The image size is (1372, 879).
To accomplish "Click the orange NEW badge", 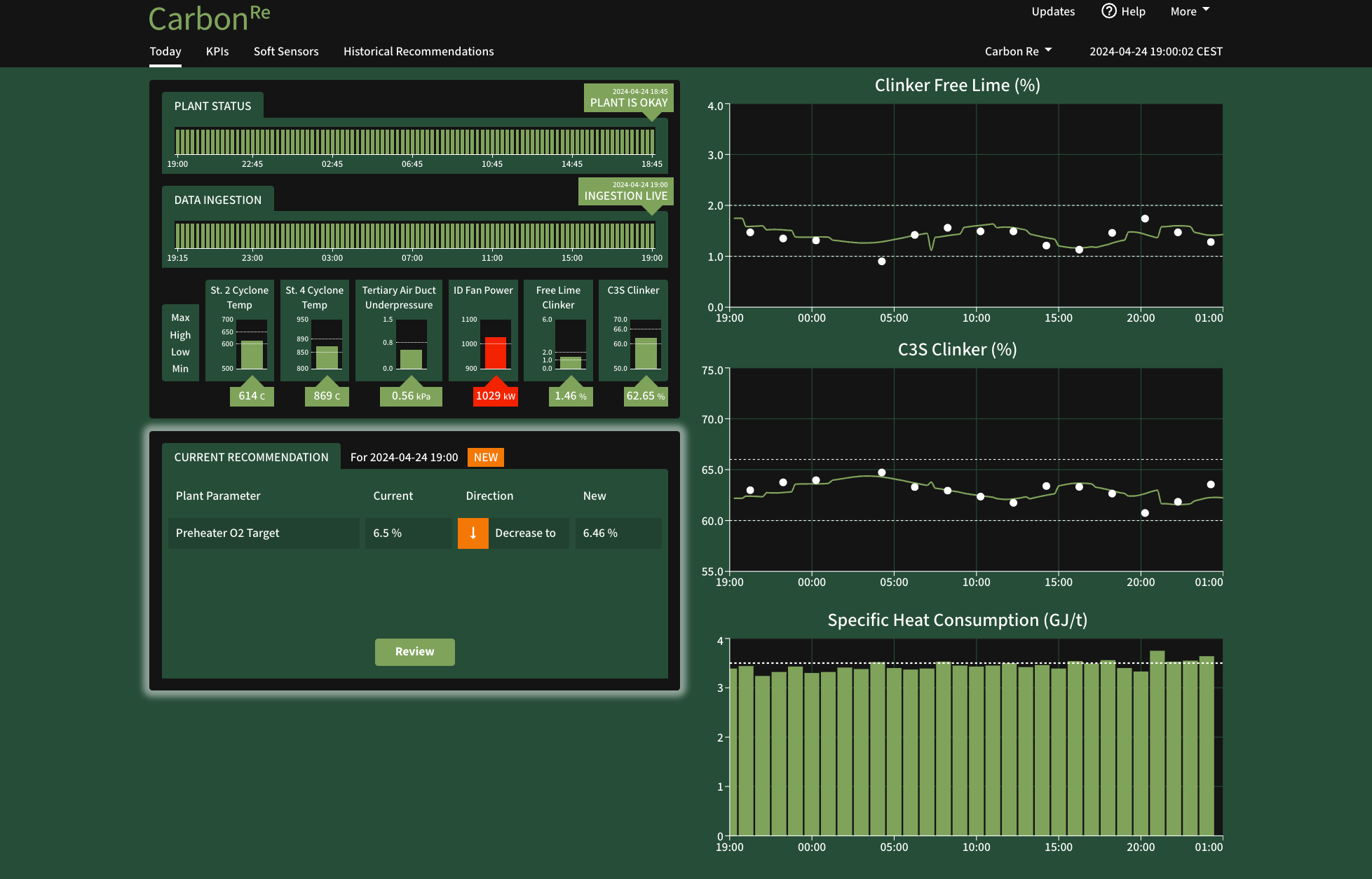I will pyautogui.click(x=485, y=457).
